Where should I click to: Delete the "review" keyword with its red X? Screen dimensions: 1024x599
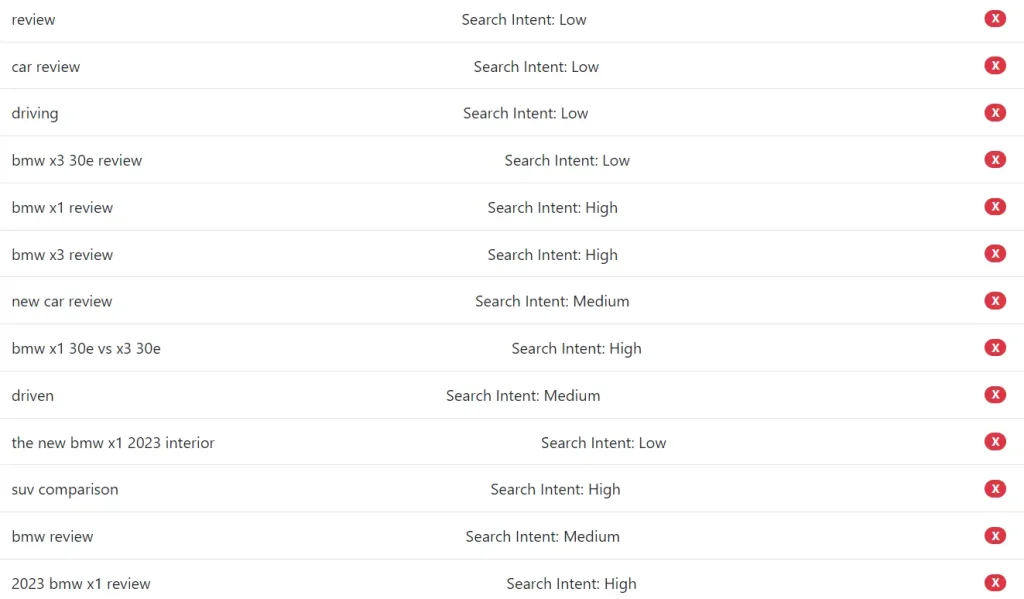point(995,18)
